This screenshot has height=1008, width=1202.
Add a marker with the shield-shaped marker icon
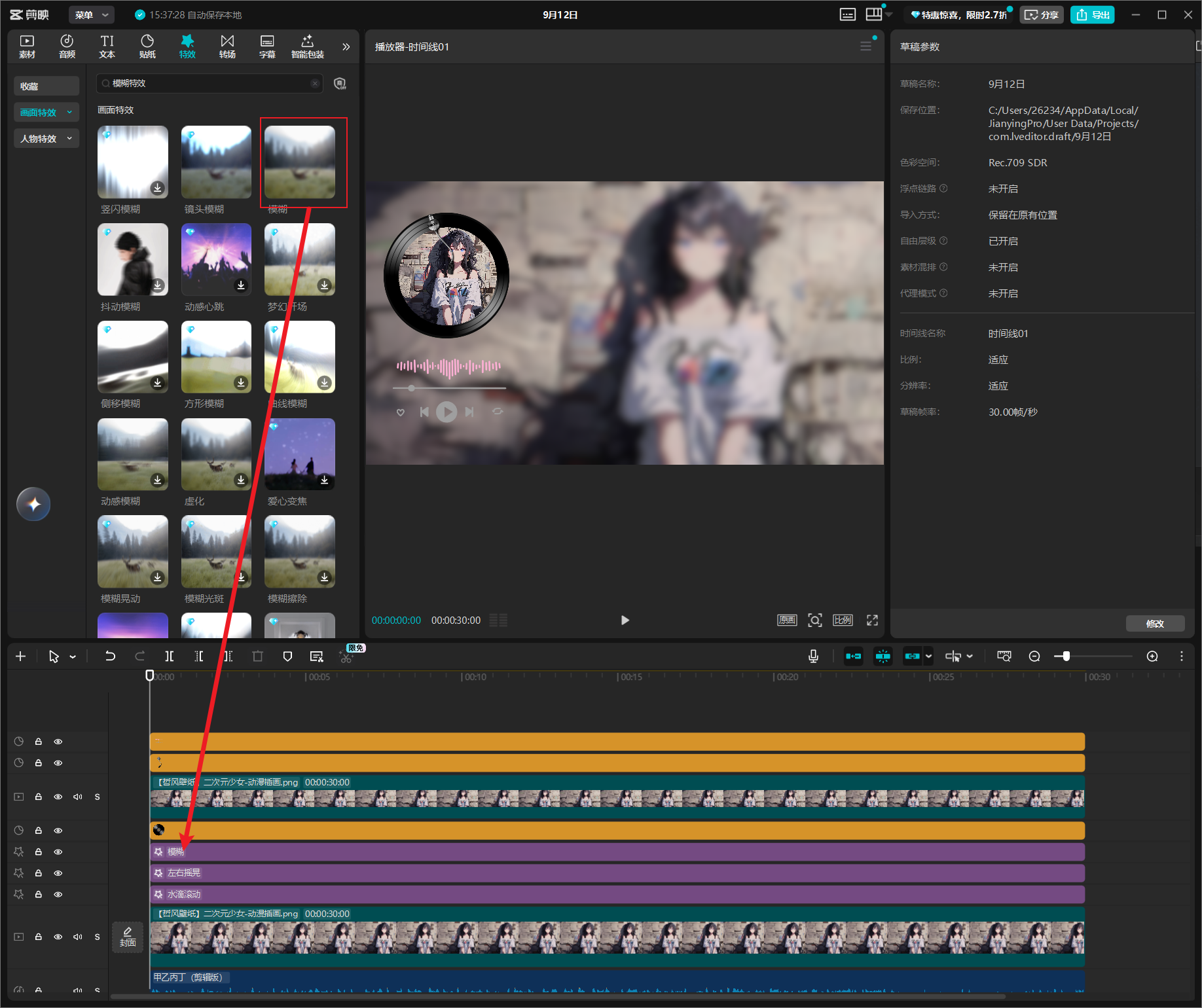pyautogui.click(x=287, y=657)
